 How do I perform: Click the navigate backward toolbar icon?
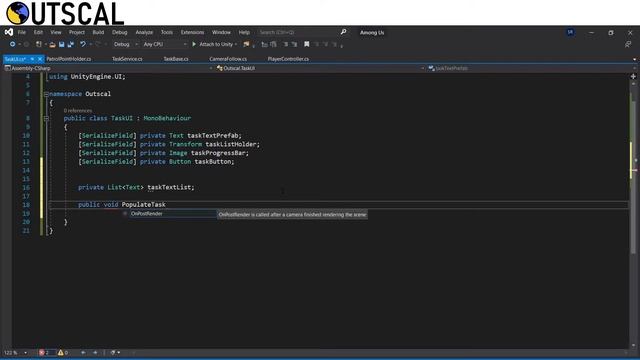tap(13, 44)
